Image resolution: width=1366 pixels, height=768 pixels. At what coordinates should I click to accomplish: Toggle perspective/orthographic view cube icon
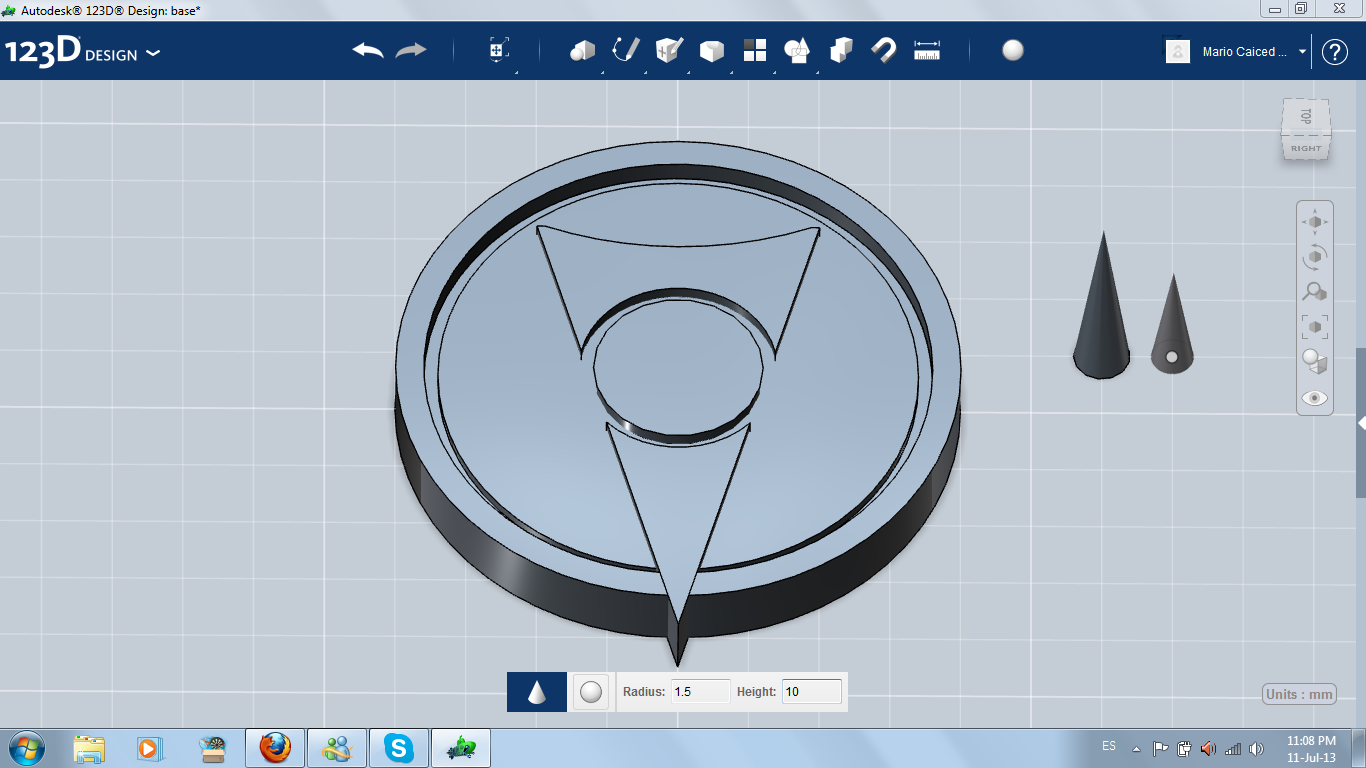pos(1315,362)
